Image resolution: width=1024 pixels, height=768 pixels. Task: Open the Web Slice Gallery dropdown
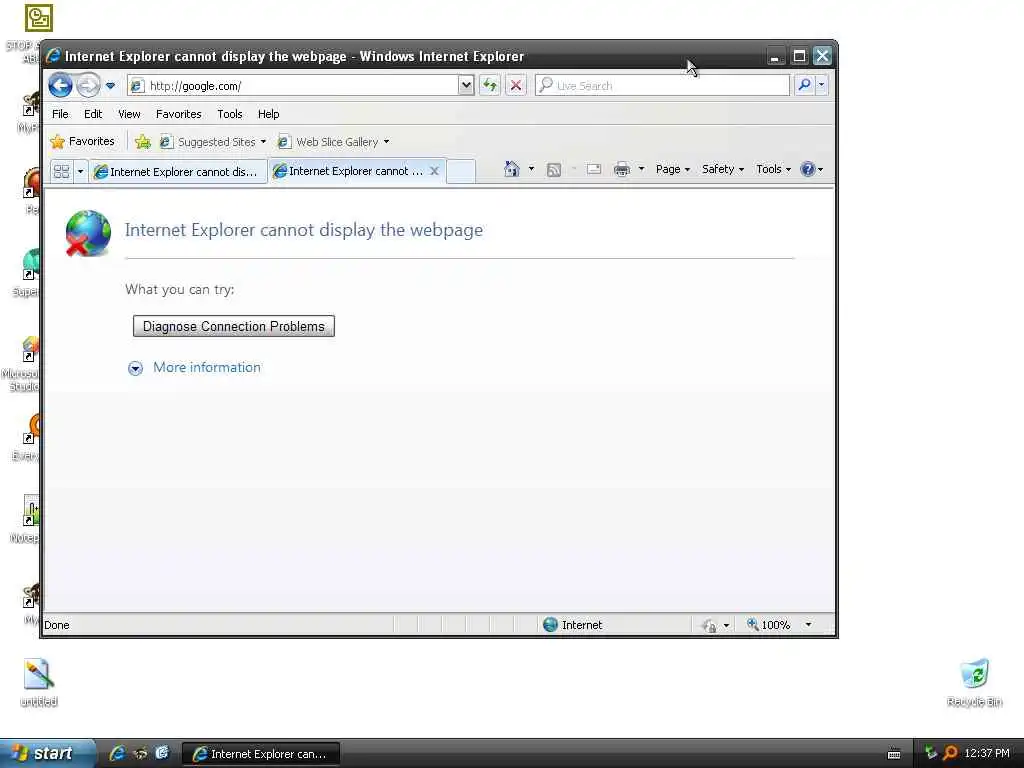(x=334, y=142)
